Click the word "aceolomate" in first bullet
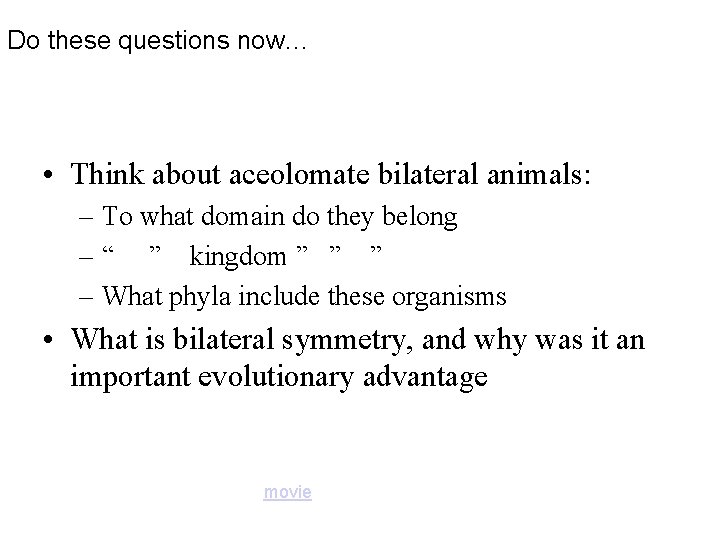720x540 pixels. [299, 174]
